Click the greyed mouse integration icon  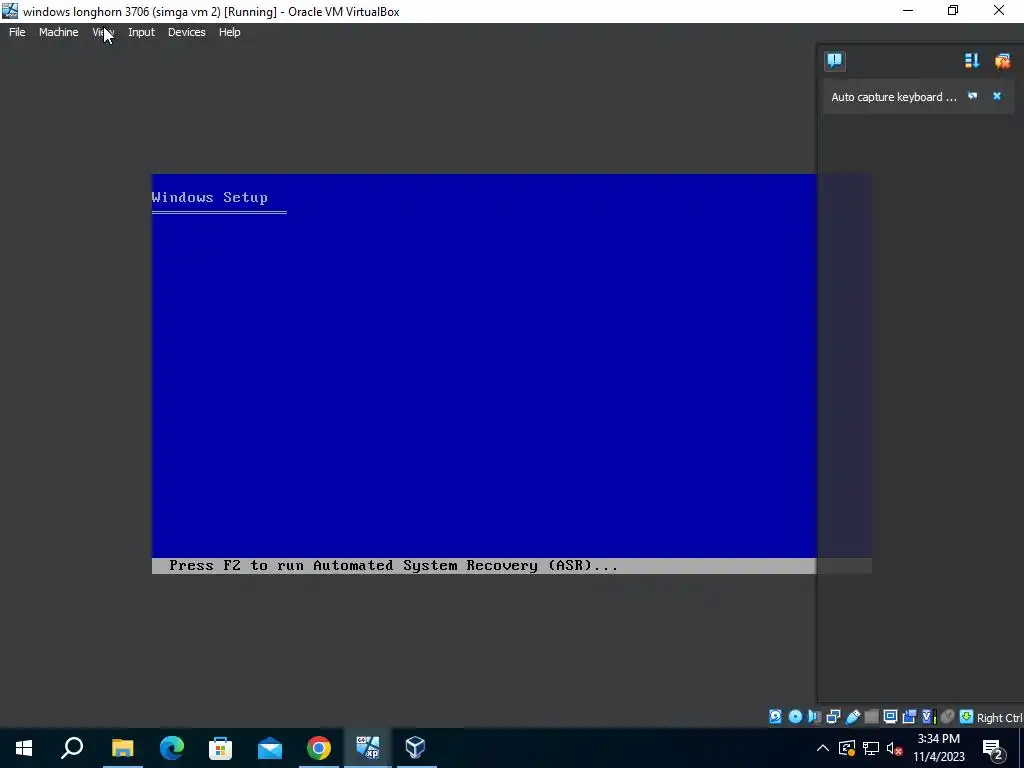(x=948, y=717)
